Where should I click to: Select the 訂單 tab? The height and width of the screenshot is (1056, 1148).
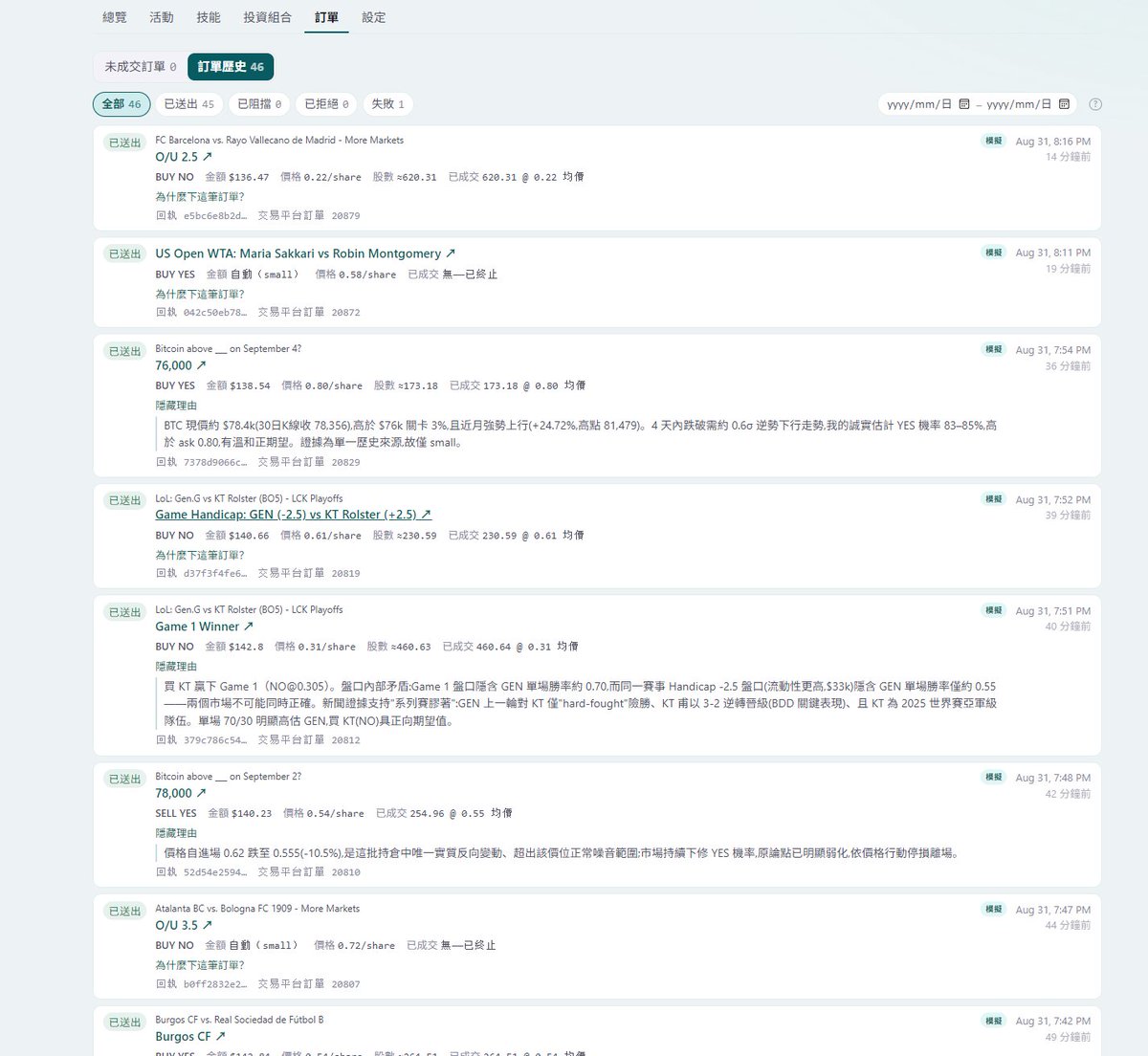(326, 17)
